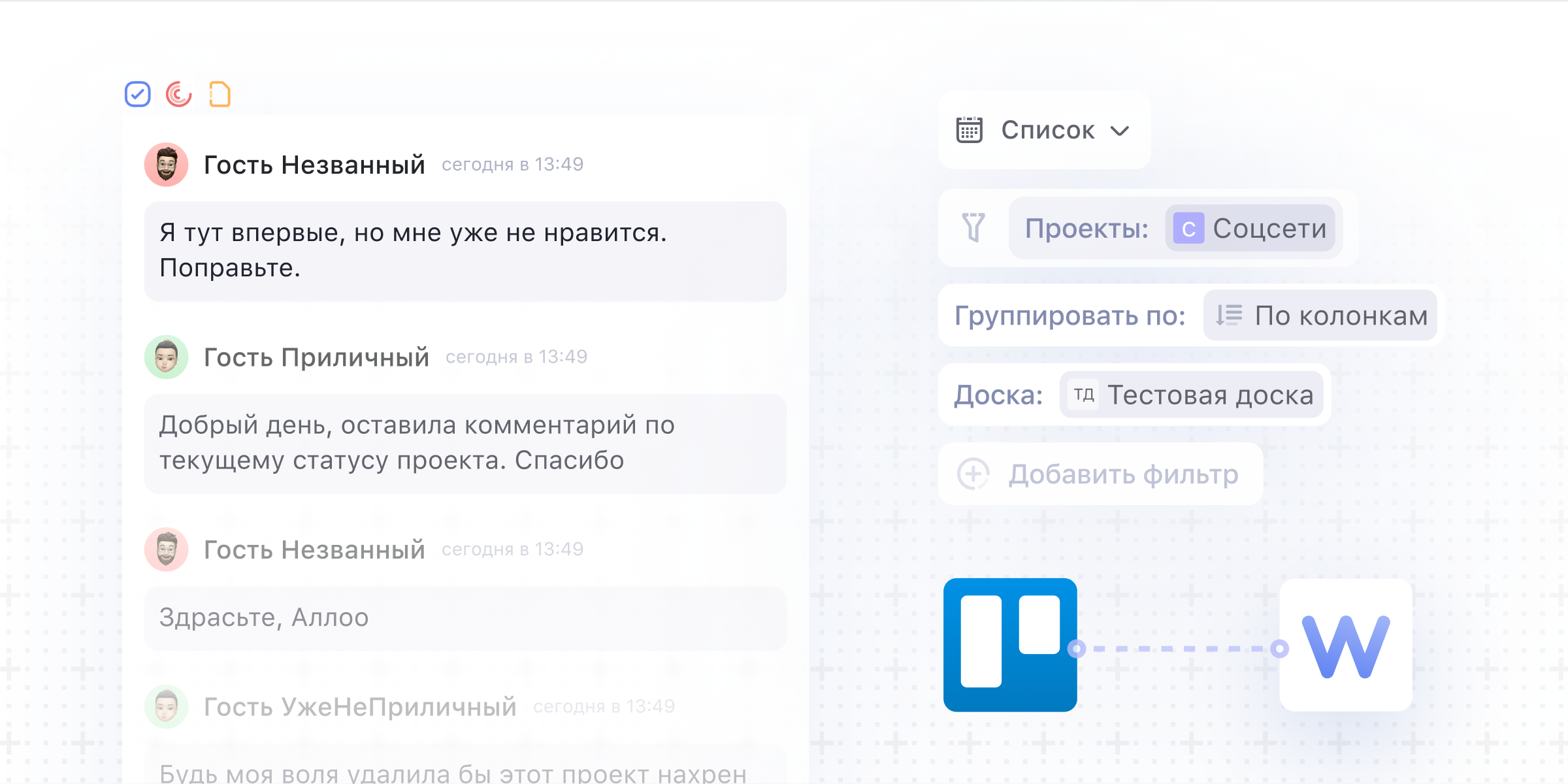Click the sort lines icon in По колонкам

[x=1228, y=316]
